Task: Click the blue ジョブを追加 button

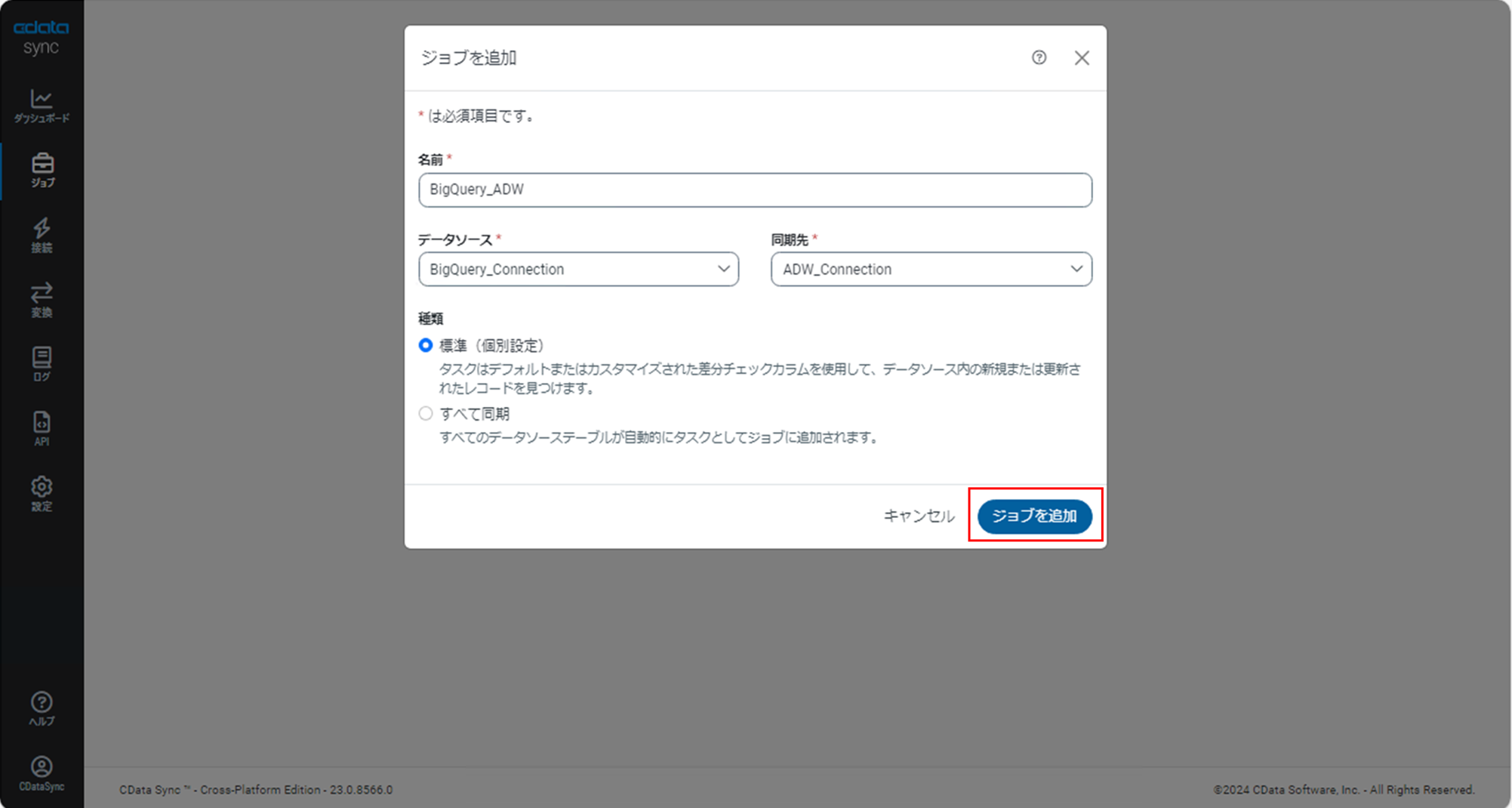Action: coord(1034,516)
